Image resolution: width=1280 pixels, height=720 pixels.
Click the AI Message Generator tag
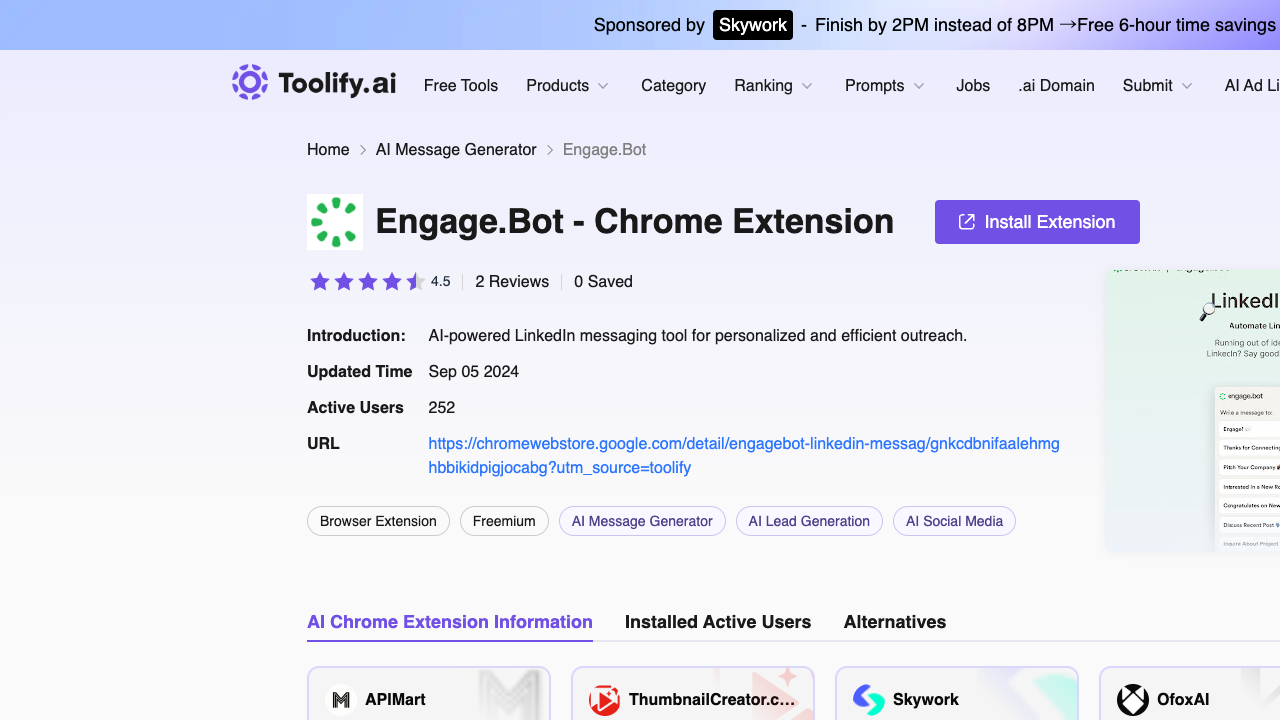coord(642,521)
